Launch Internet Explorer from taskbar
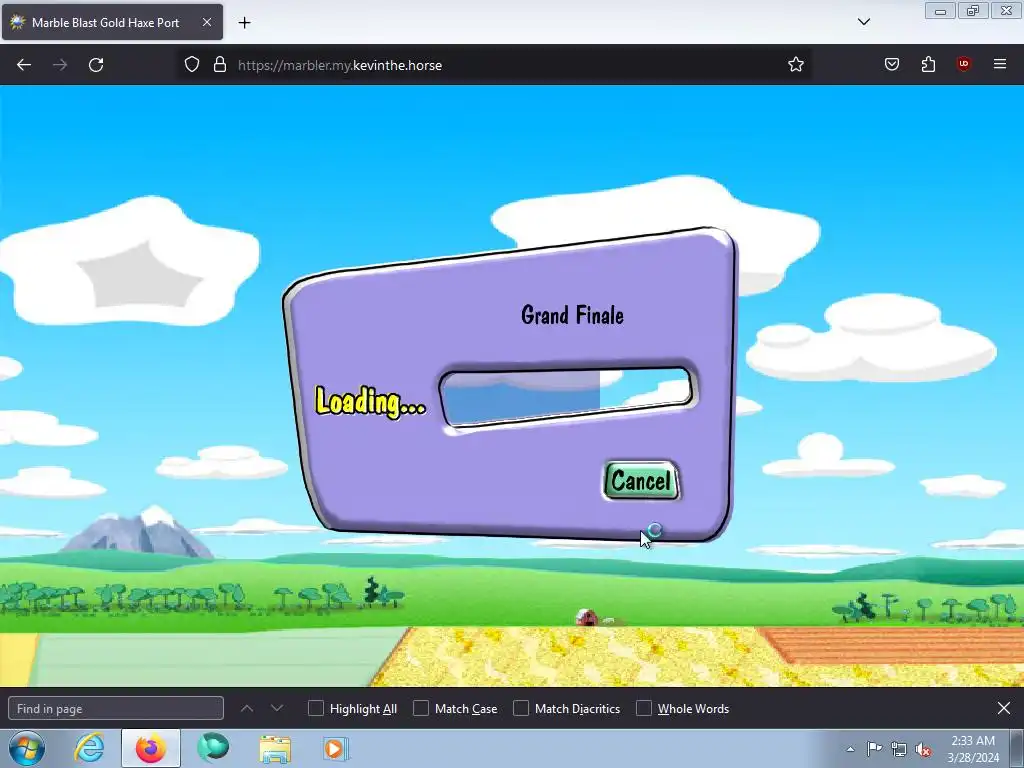Viewport: 1024px width, 768px height. (x=89, y=748)
